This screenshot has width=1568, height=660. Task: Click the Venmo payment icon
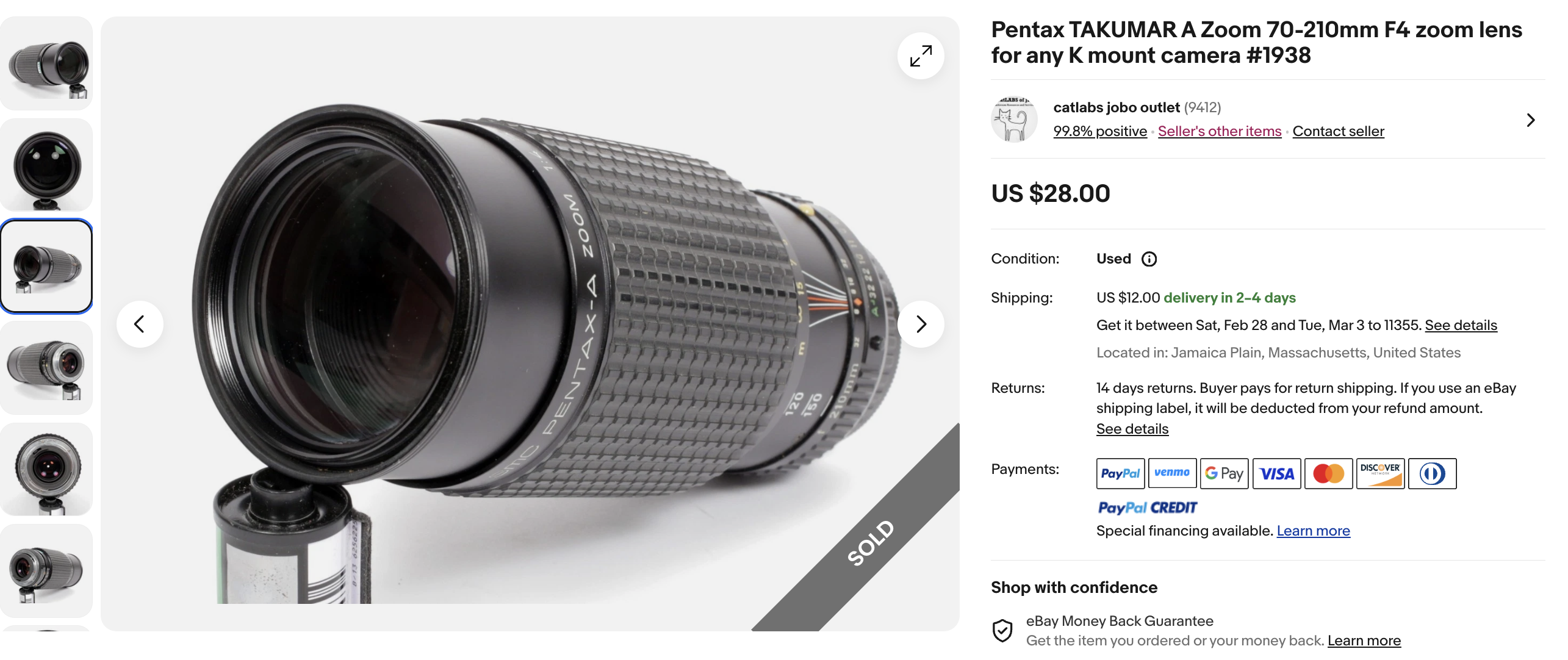(1172, 473)
